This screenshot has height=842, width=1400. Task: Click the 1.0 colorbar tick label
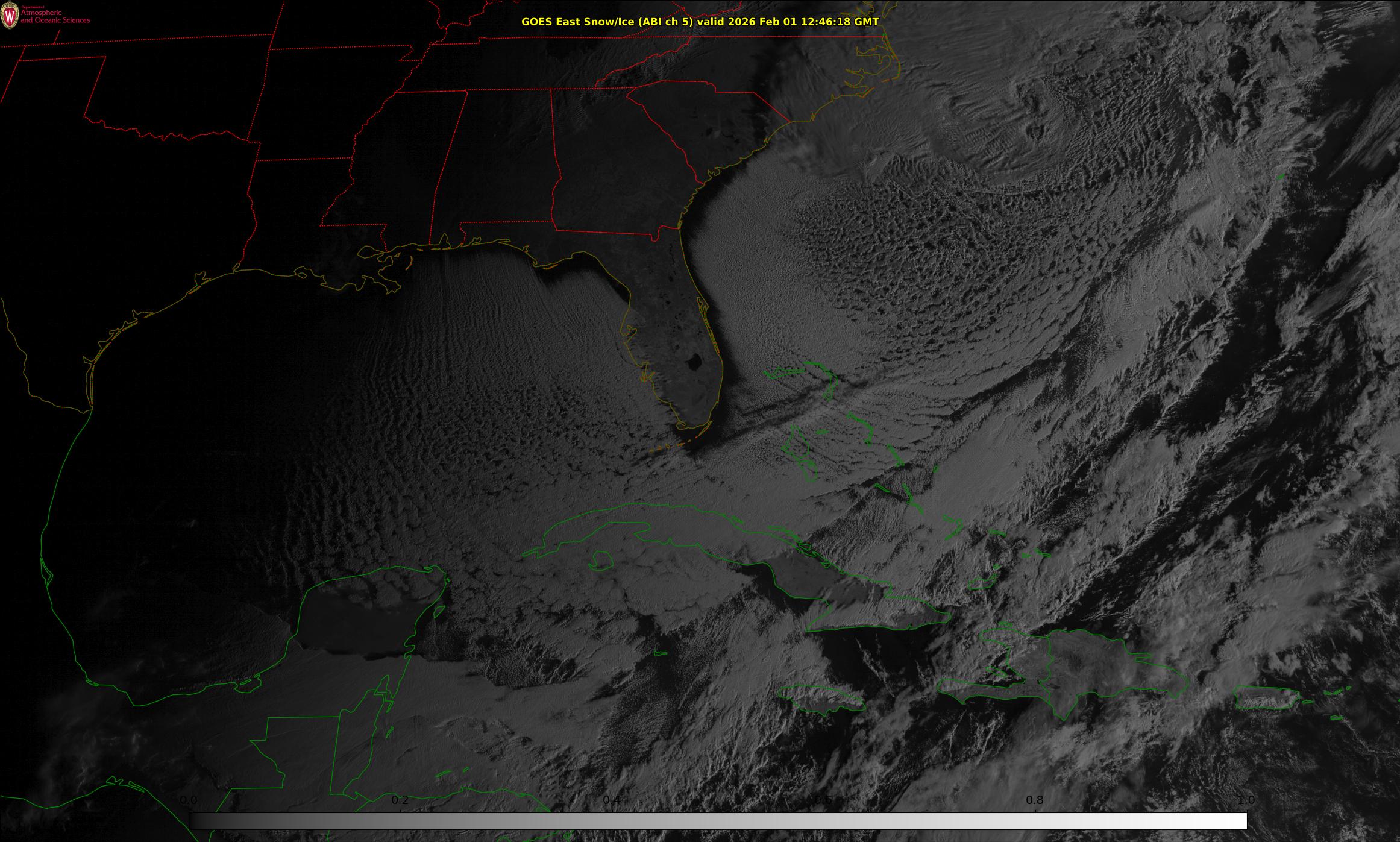[x=1246, y=800]
